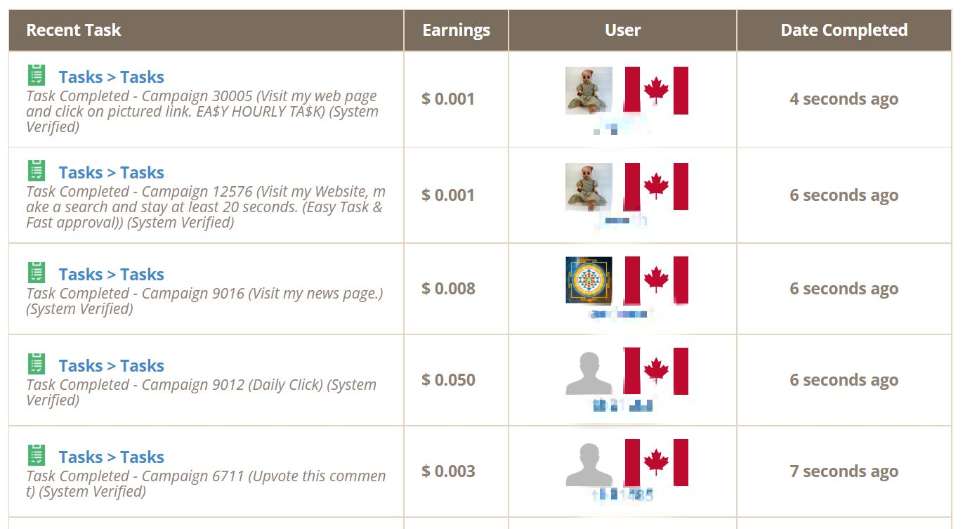Open Tasks > Tasks link for Campaign 30005

pyautogui.click(x=111, y=77)
